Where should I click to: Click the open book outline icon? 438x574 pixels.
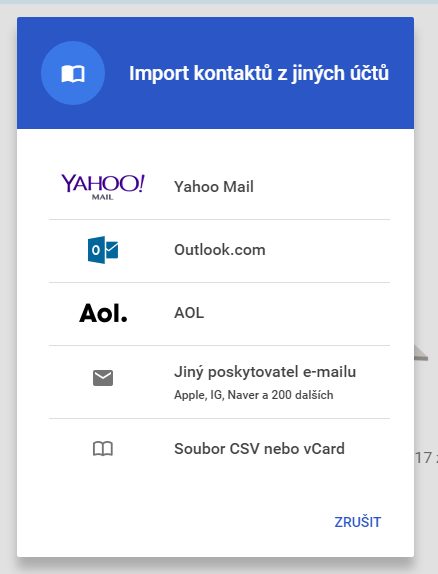point(103,449)
